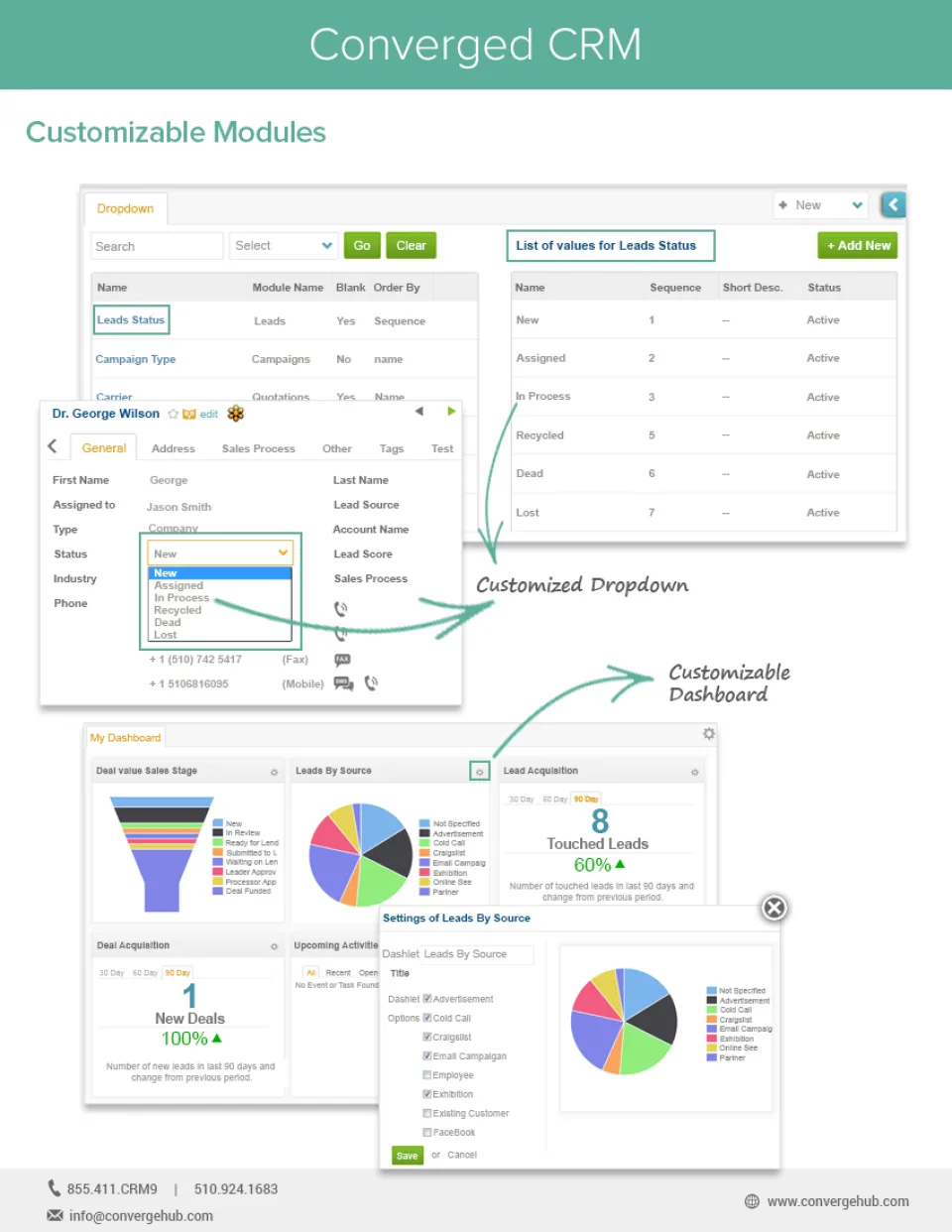Click the honeycomb flower icon near edit
This screenshot has height=1232, width=952.
point(235,413)
